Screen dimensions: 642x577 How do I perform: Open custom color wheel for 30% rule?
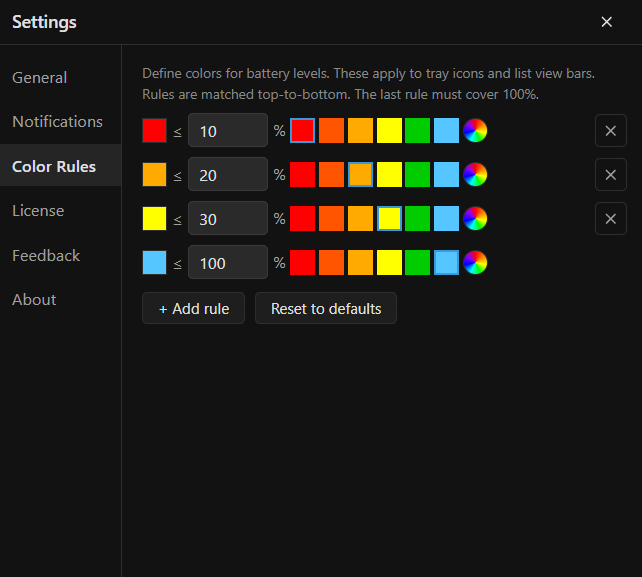pos(475,219)
